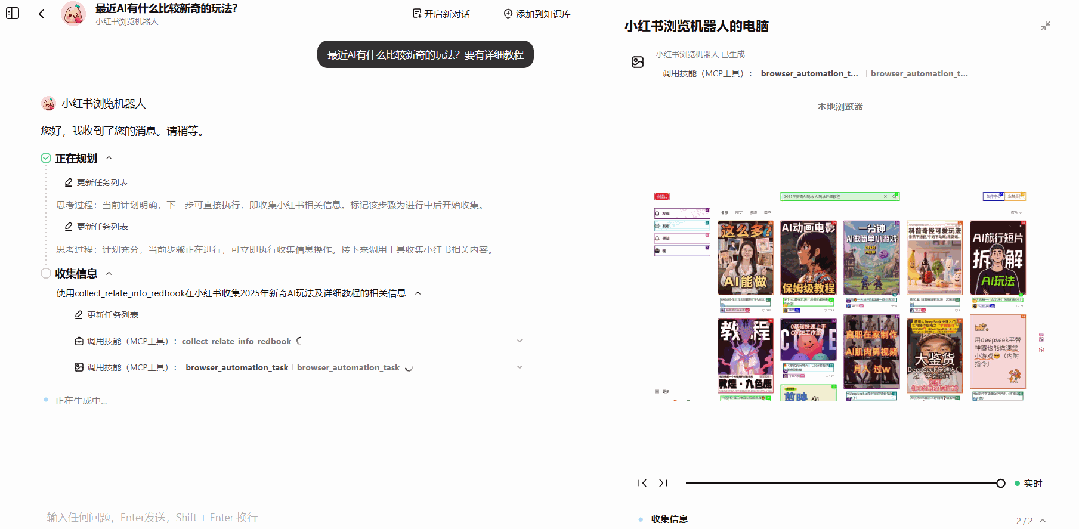Collapse the robot computer panel with the shrink icon
1079x529 pixels.
[x=1045, y=25]
